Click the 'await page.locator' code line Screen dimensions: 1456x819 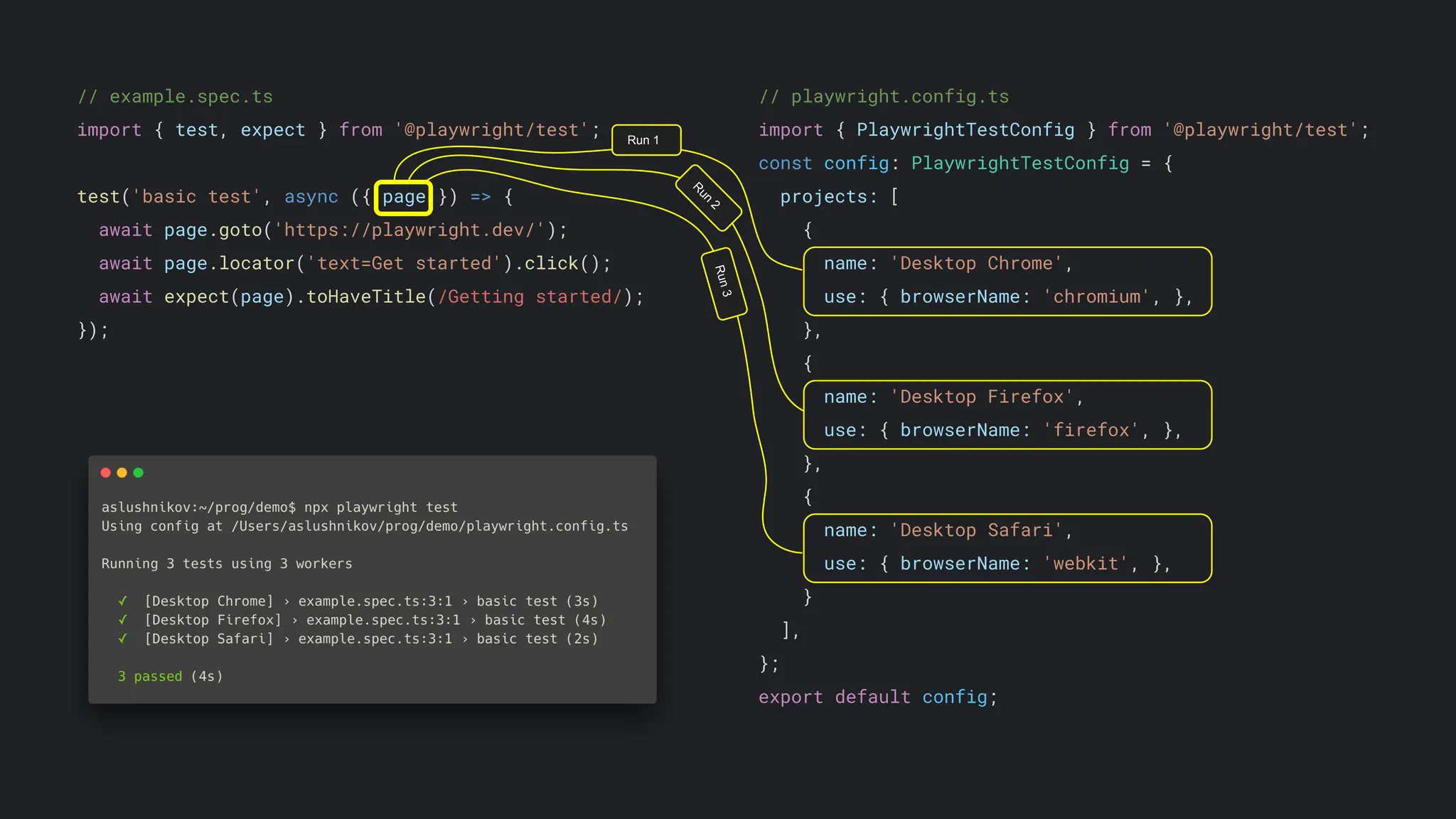point(355,264)
